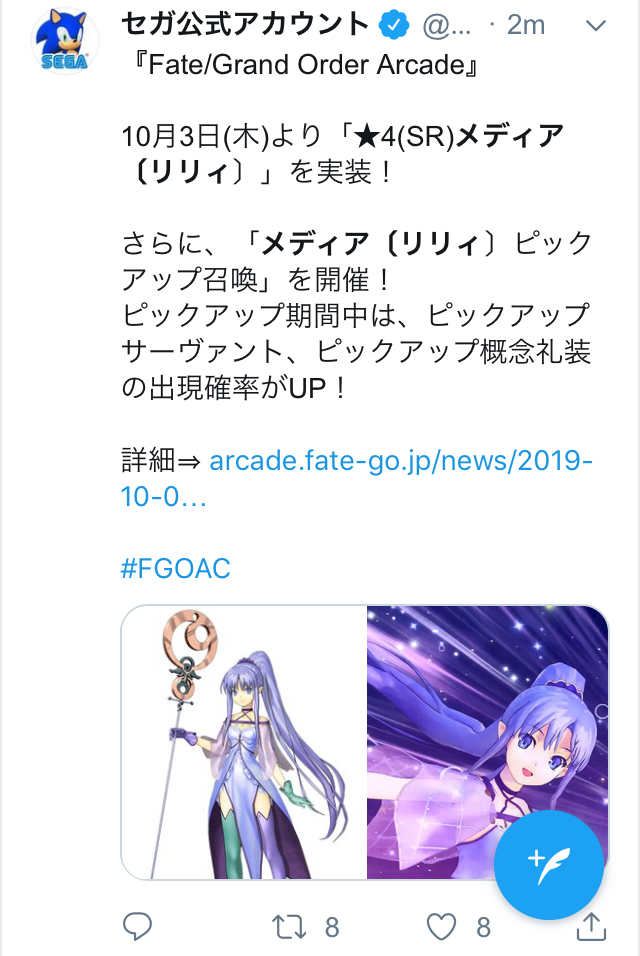
Task: Open the セガ公式アカウント account name
Action: pyautogui.click(x=246, y=24)
